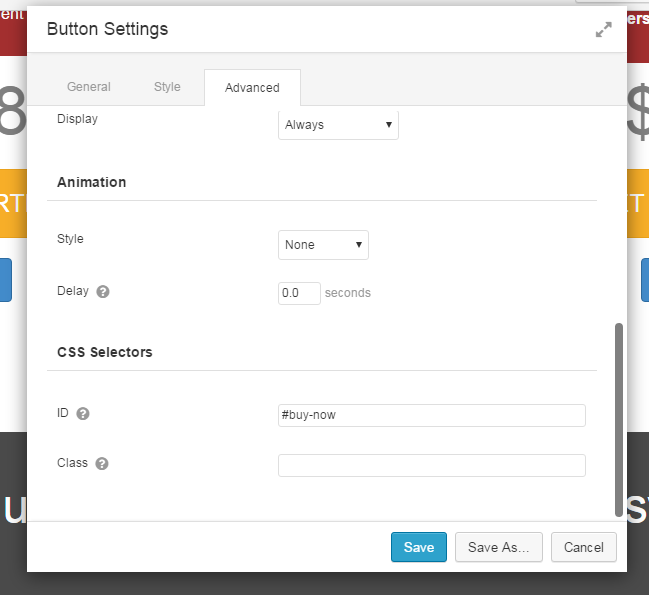
Task: Open the Style tab
Action: (167, 87)
